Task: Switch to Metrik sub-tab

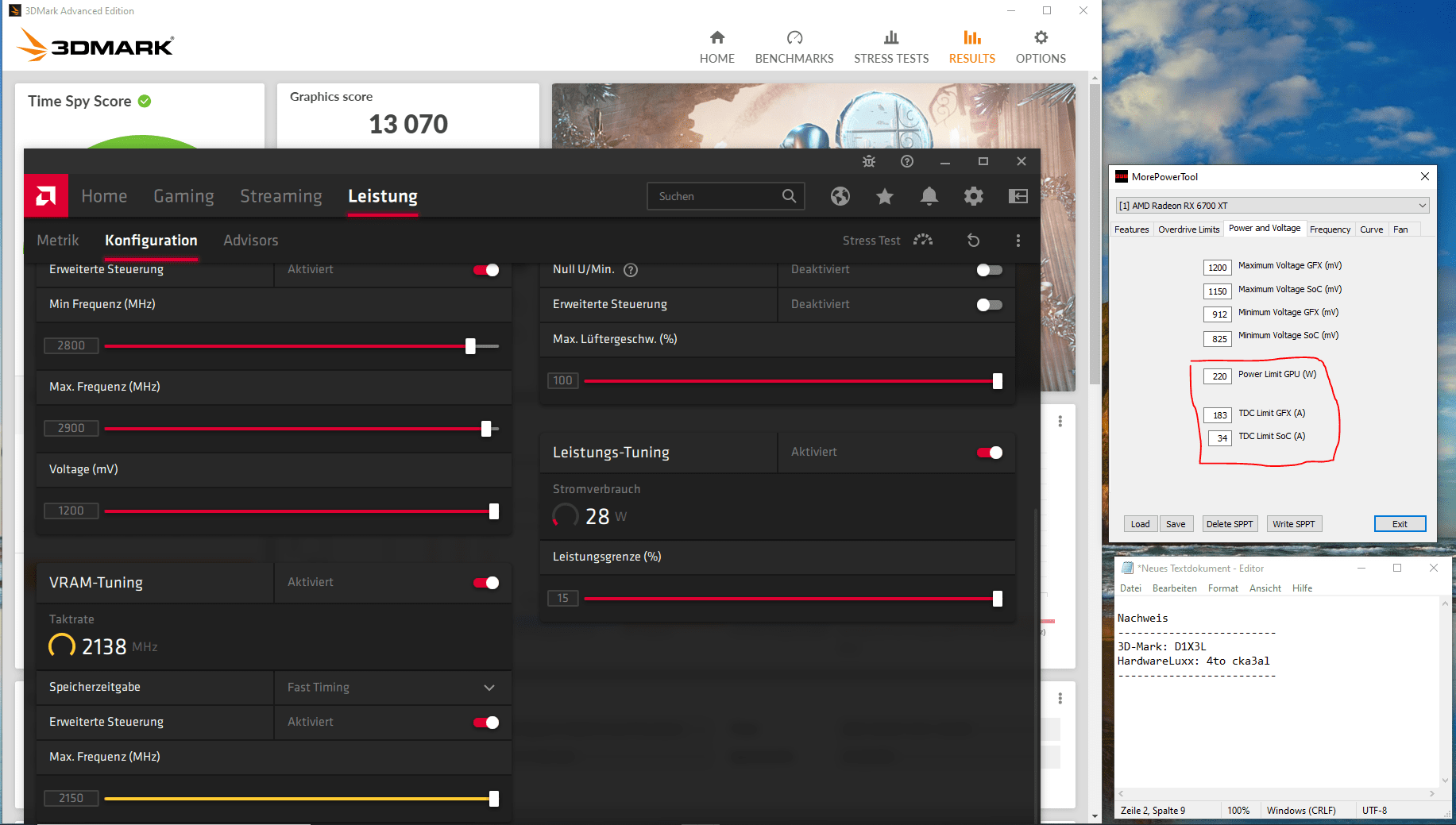Action: click(x=58, y=241)
